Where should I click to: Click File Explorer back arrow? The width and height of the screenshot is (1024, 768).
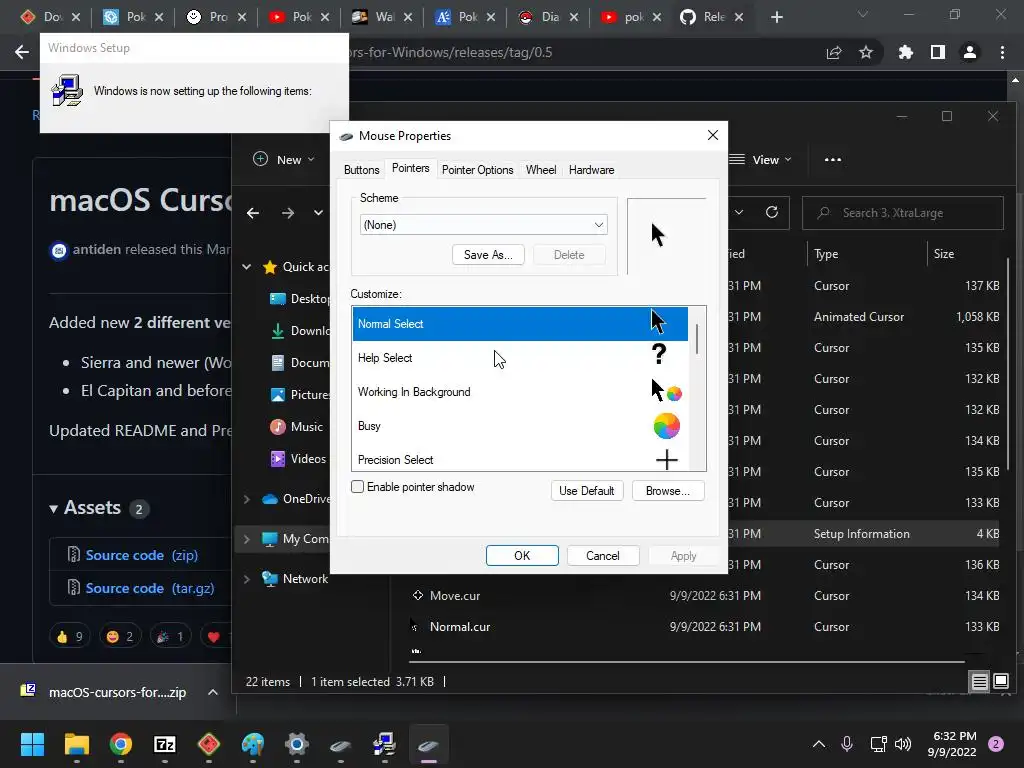[253, 213]
